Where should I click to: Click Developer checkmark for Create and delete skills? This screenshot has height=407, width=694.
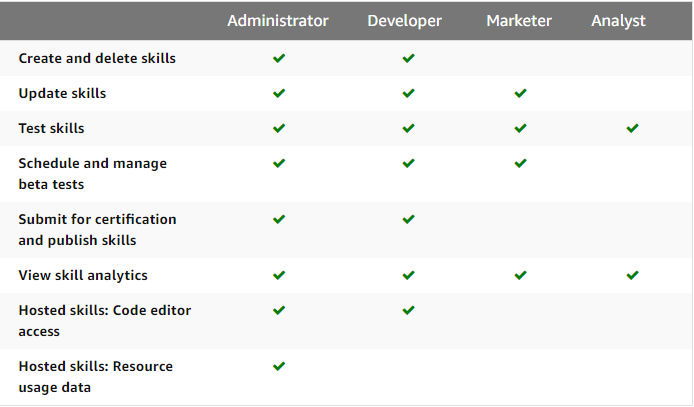click(x=409, y=58)
